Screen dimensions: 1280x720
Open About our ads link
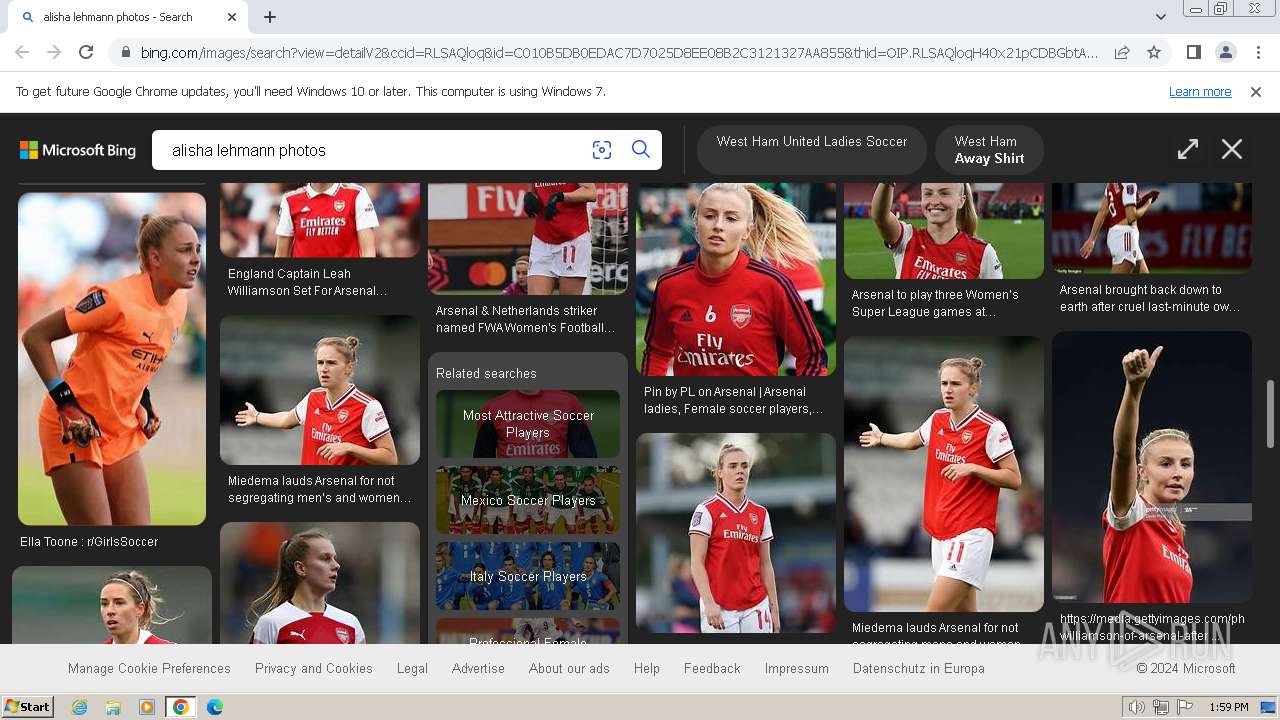[569, 668]
